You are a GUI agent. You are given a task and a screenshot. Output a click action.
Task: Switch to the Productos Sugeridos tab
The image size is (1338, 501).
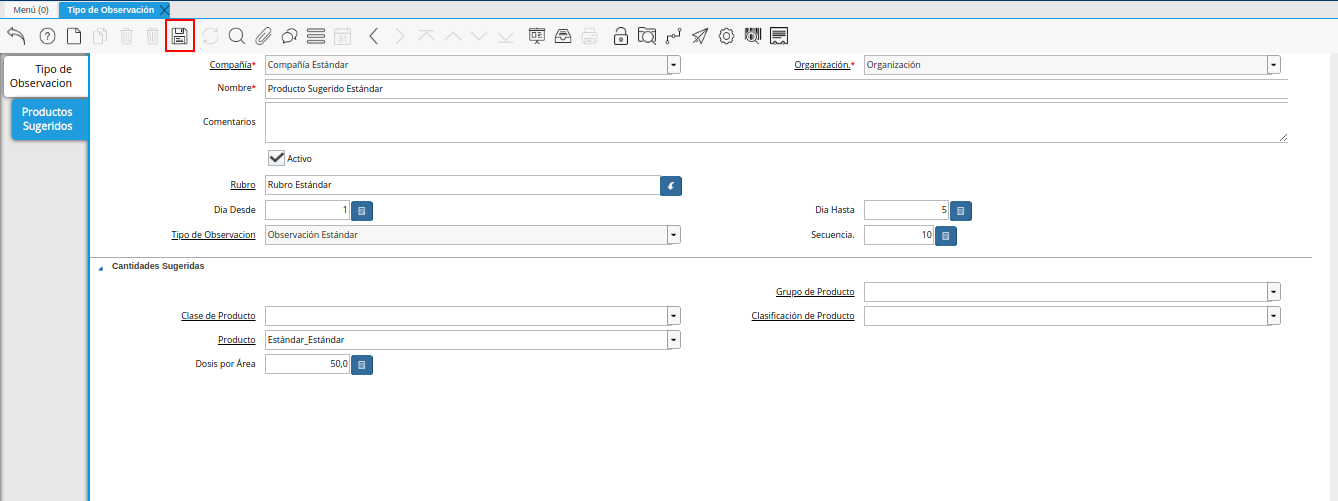(47, 119)
